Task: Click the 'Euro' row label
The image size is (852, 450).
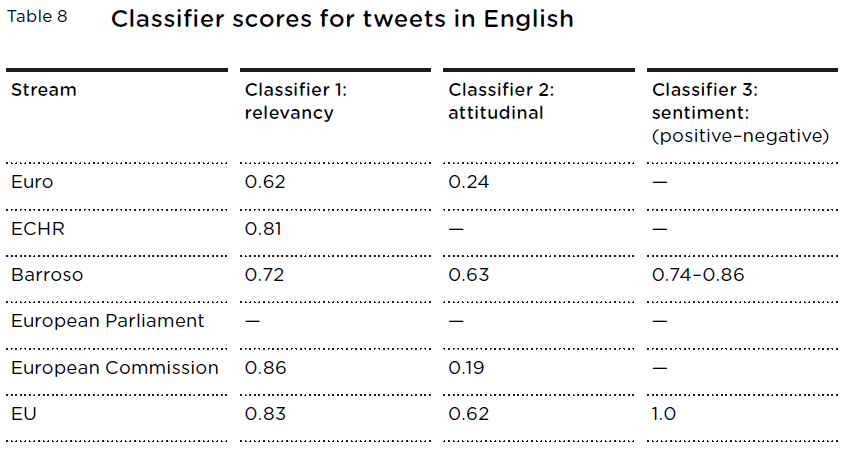Action: [x=32, y=182]
